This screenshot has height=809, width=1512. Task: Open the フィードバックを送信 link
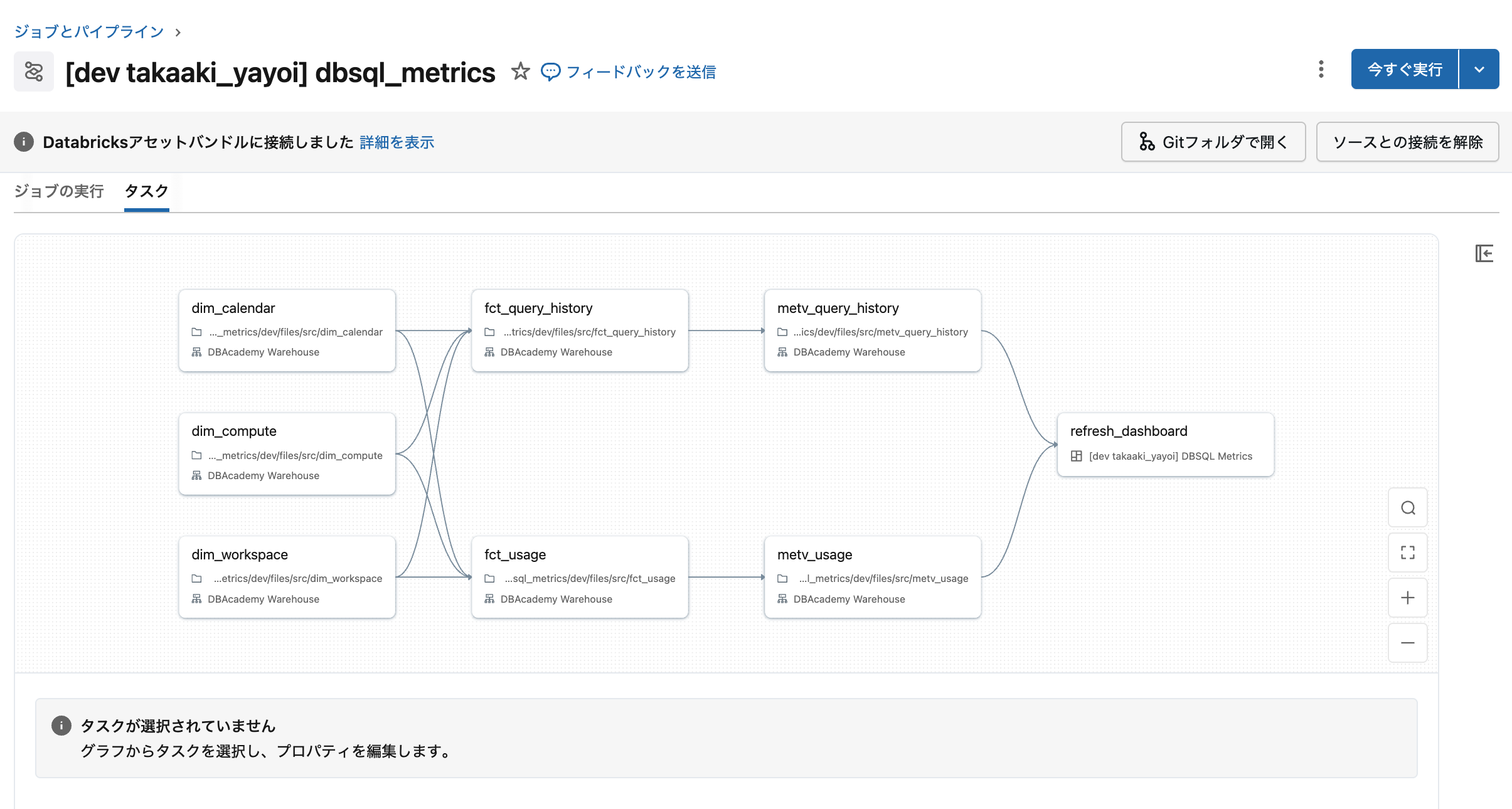pos(640,72)
